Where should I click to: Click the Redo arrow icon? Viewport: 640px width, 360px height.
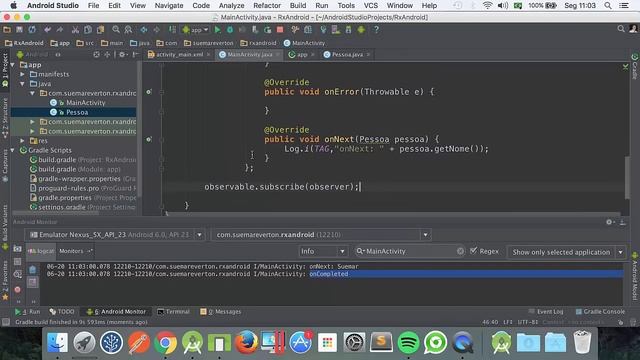[60, 29]
